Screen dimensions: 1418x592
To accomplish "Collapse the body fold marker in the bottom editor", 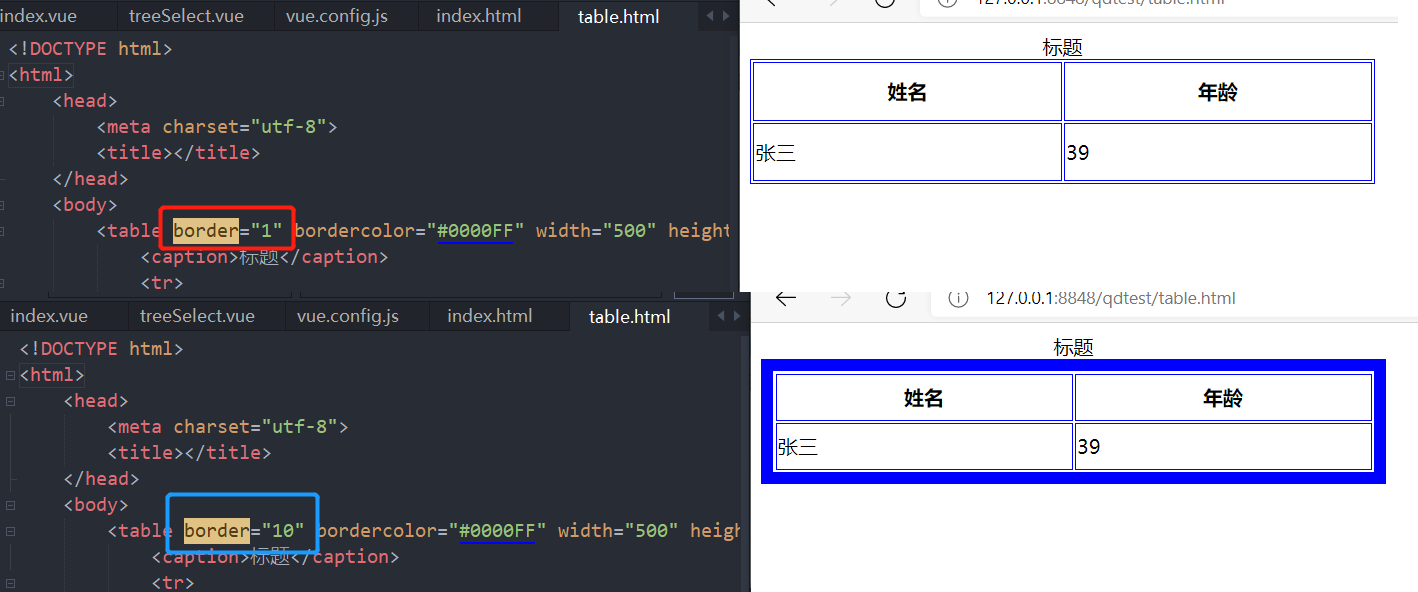I will (9, 504).
